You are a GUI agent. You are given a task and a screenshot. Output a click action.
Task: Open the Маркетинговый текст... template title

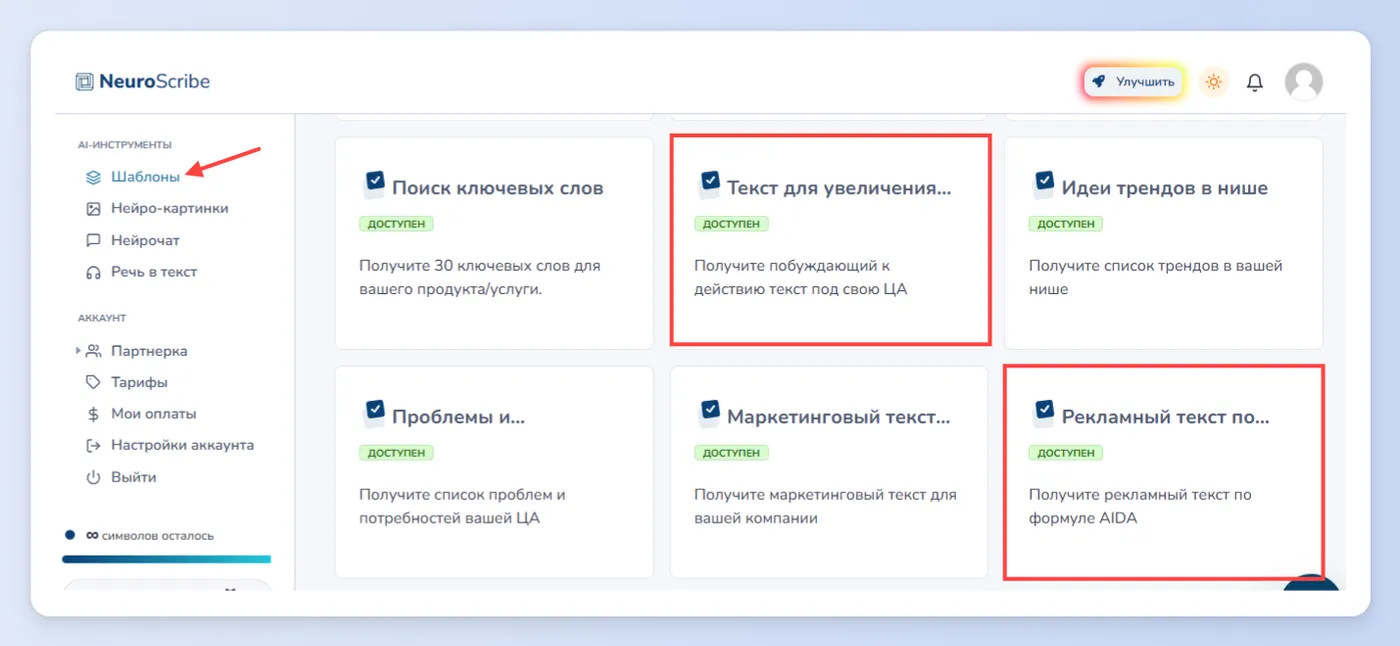pos(839,416)
